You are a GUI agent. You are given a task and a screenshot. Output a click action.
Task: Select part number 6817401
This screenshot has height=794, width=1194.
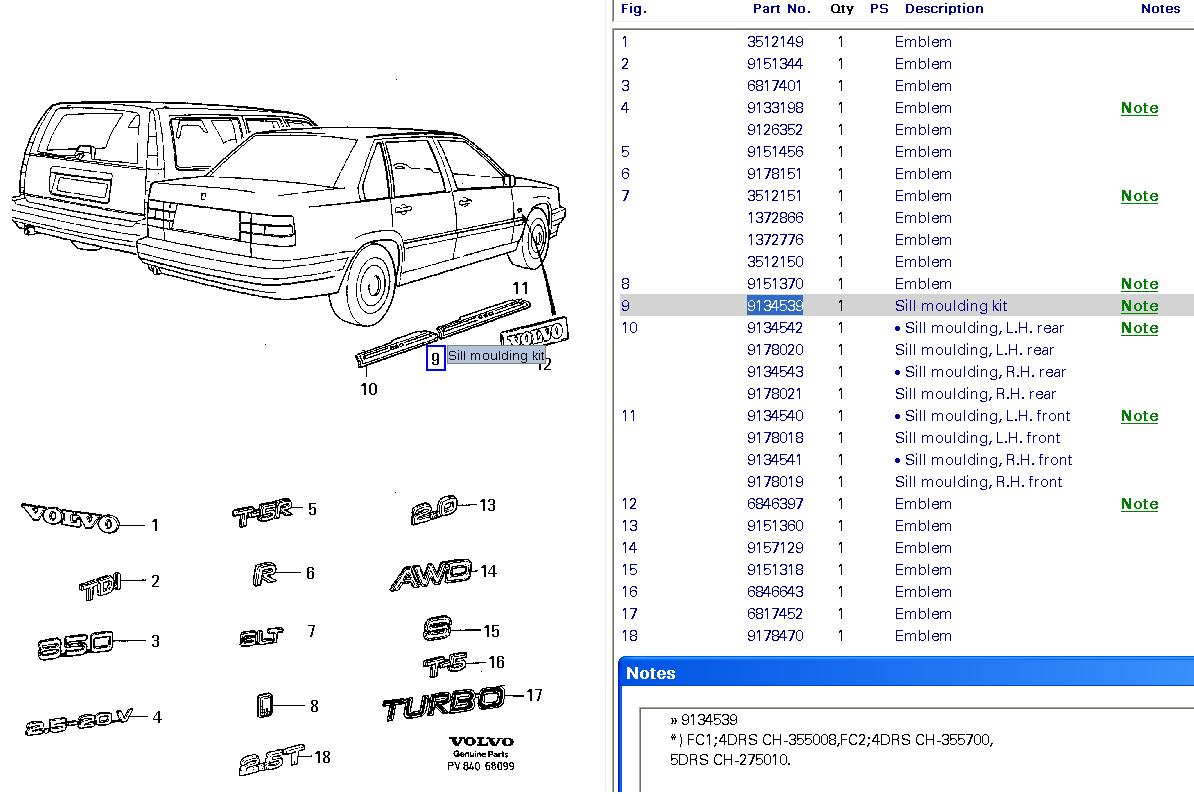tap(774, 86)
